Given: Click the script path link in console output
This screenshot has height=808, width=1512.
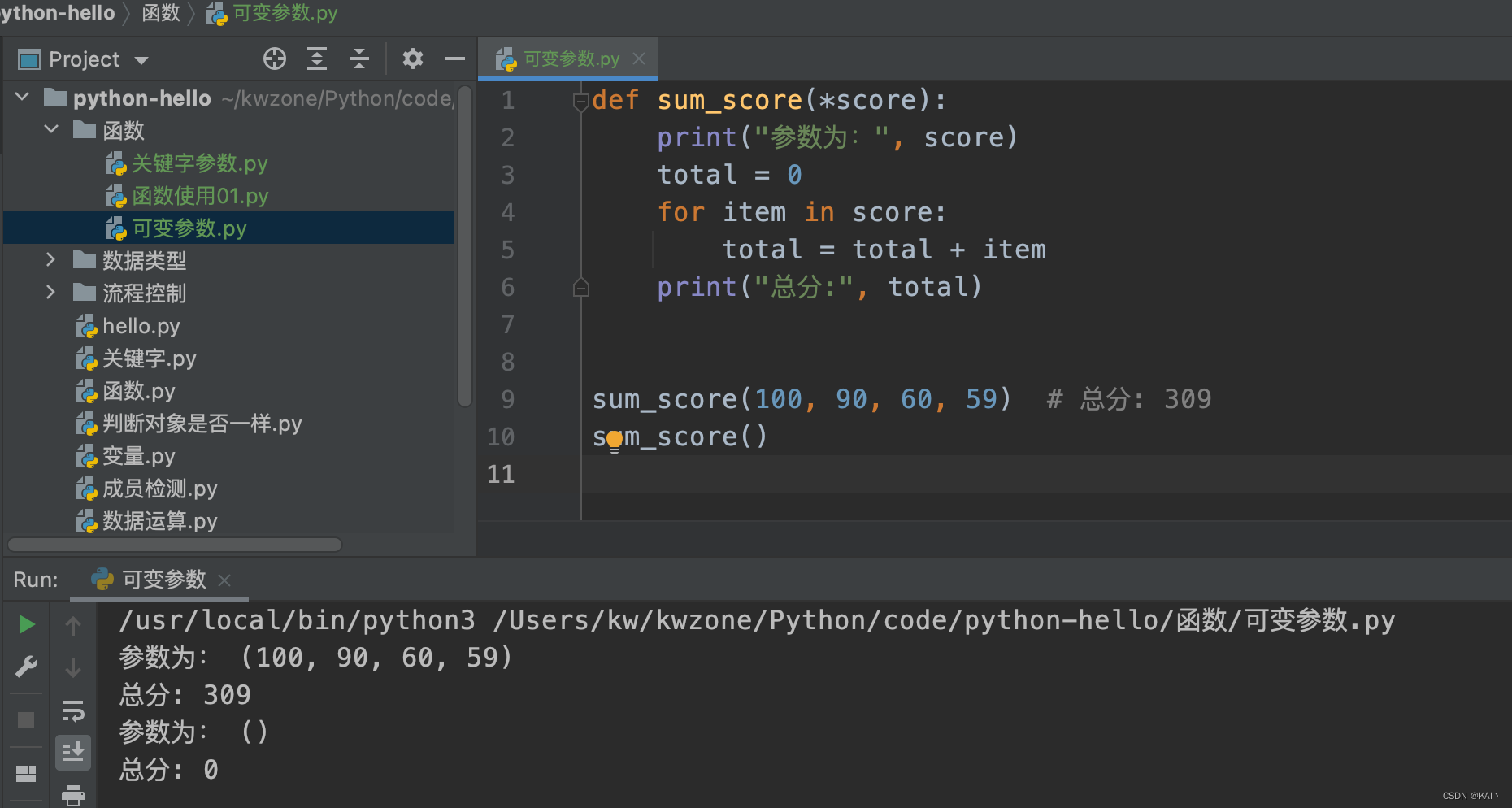Looking at the screenshot, I should [944, 620].
